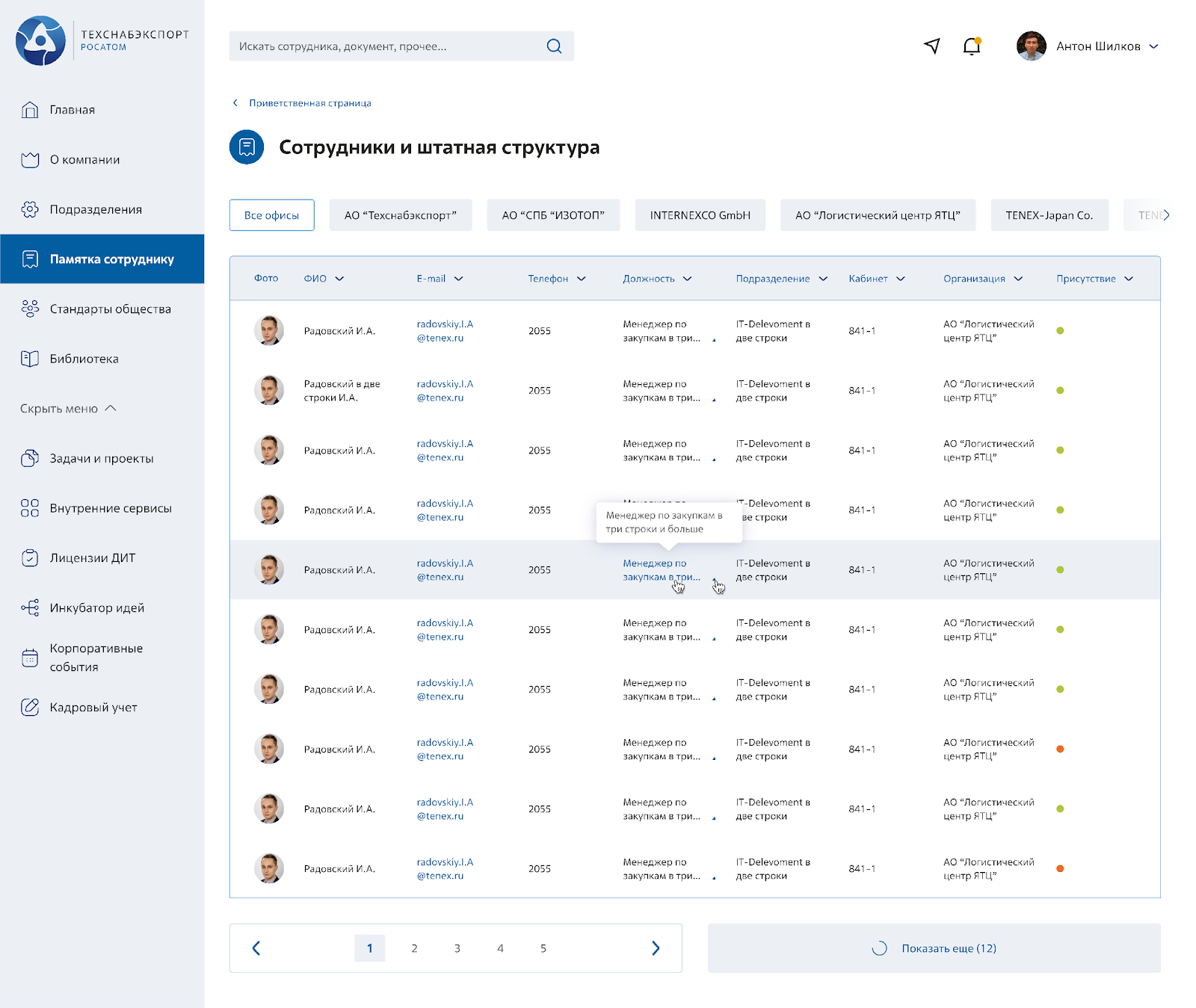The height and width of the screenshot is (1008, 1196).
Task: Click the paper plane send icon
Action: [931, 46]
